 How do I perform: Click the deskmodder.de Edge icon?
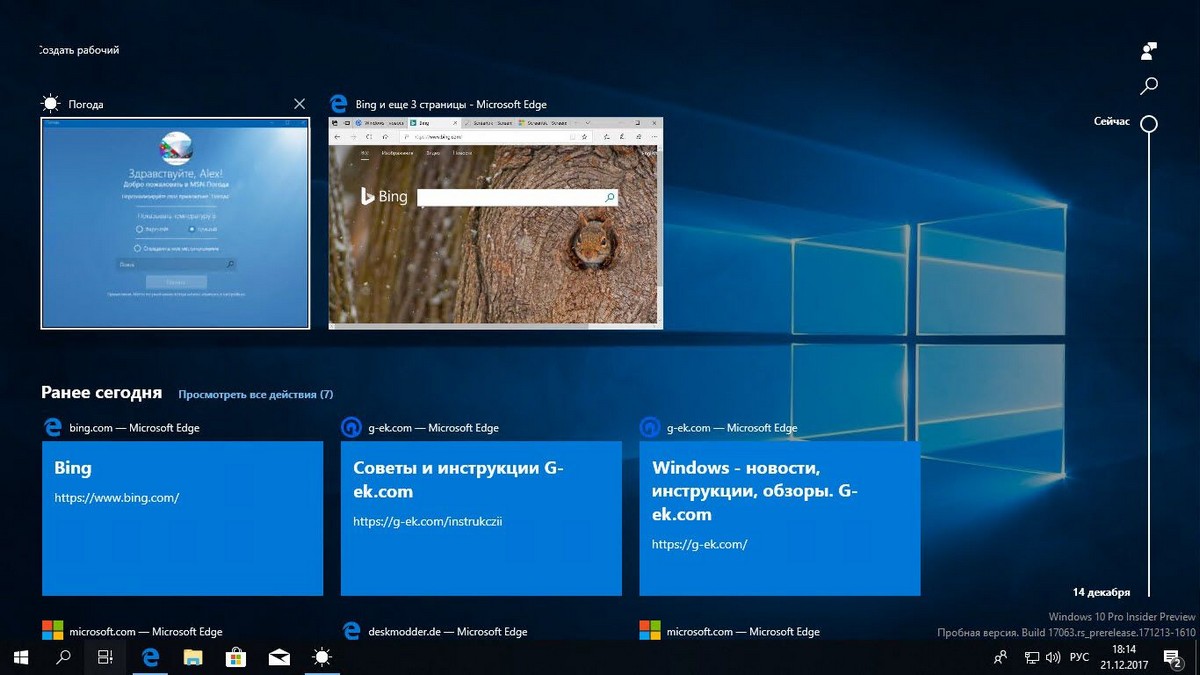tap(351, 630)
